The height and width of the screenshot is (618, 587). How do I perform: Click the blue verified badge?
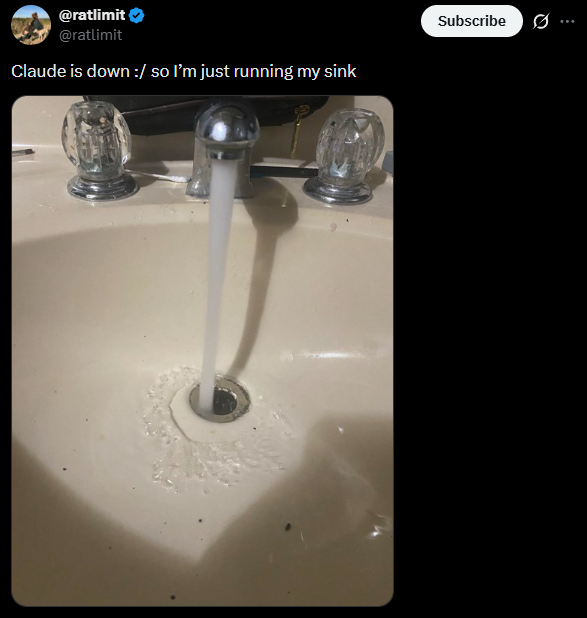click(x=136, y=16)
